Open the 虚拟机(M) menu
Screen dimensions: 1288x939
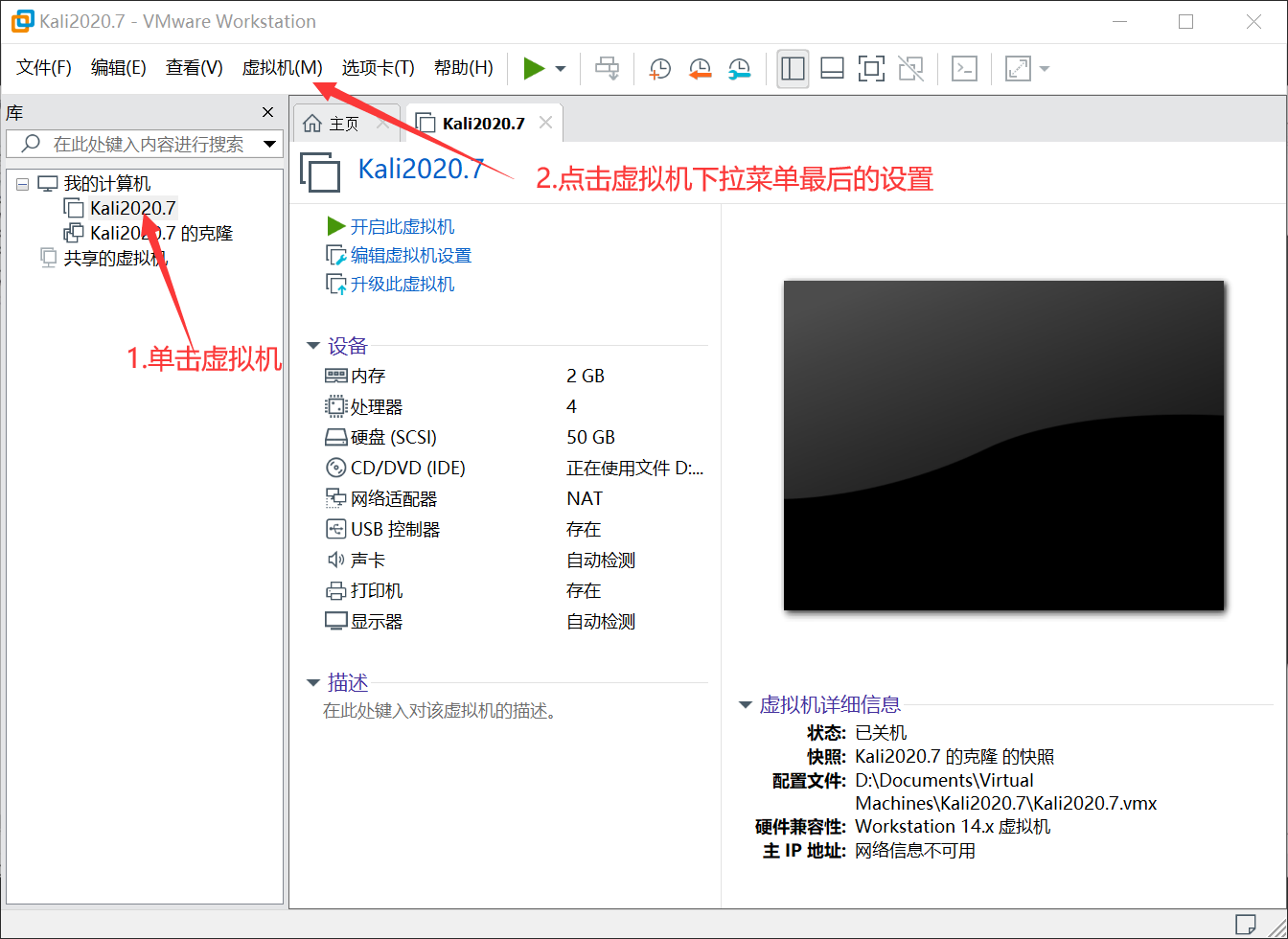(x=283, y=68)
